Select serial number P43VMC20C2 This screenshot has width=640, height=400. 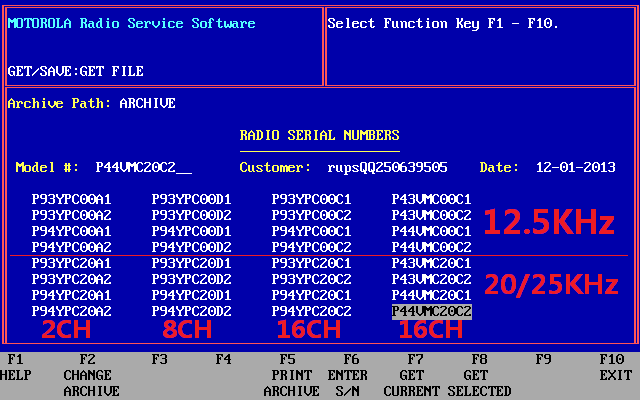pyautogui.click(x=431, y=279)
